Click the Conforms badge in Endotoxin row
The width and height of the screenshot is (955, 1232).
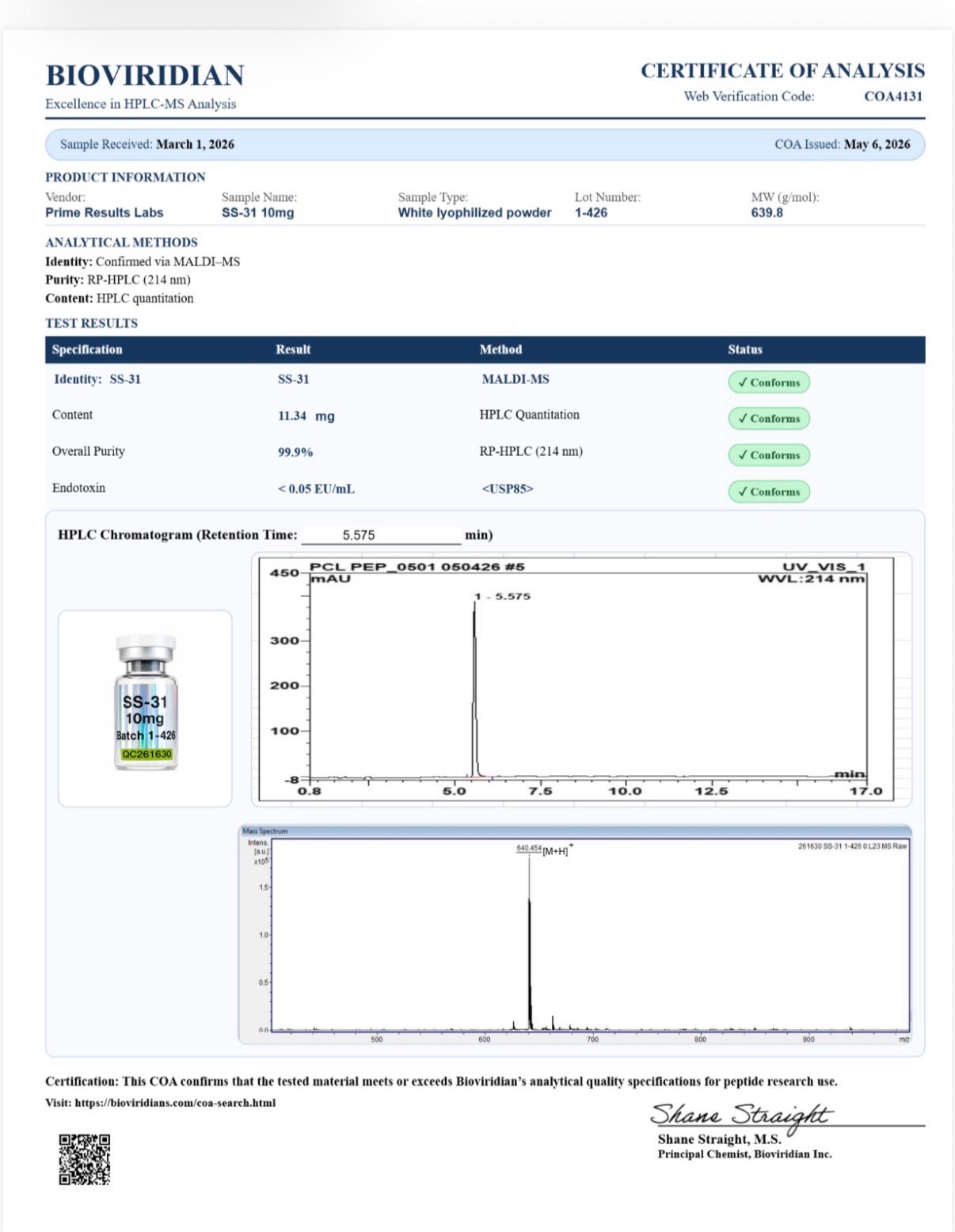click(769, 492)
